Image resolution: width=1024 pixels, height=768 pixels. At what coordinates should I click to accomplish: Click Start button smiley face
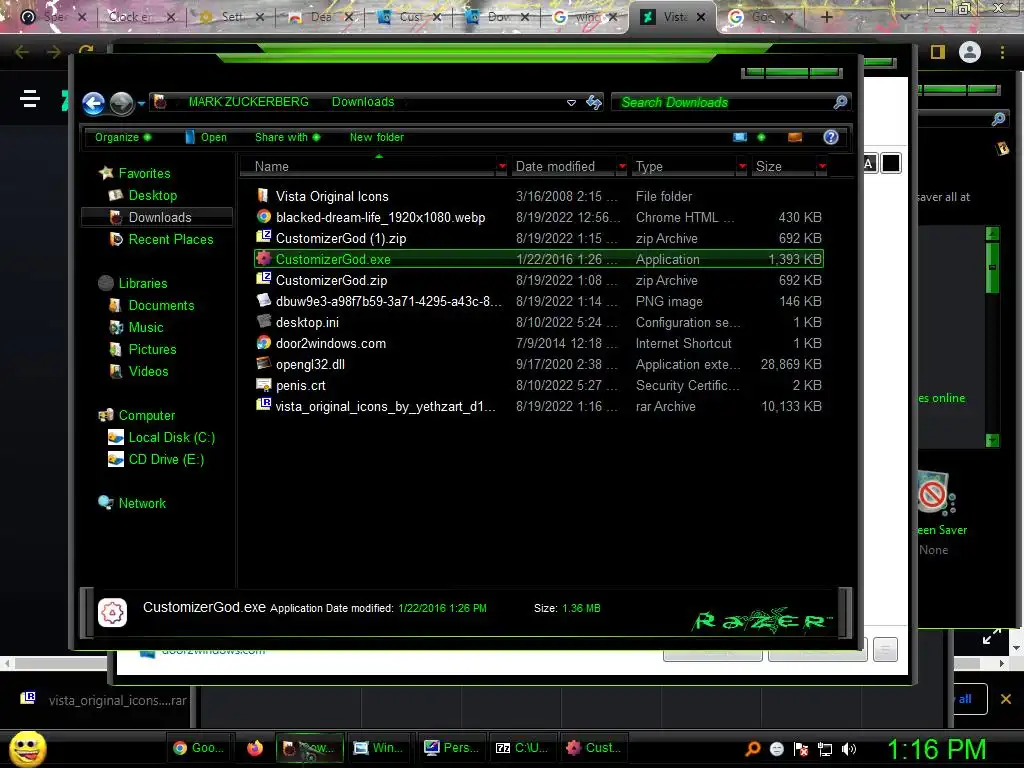click(x=27, y=748)
